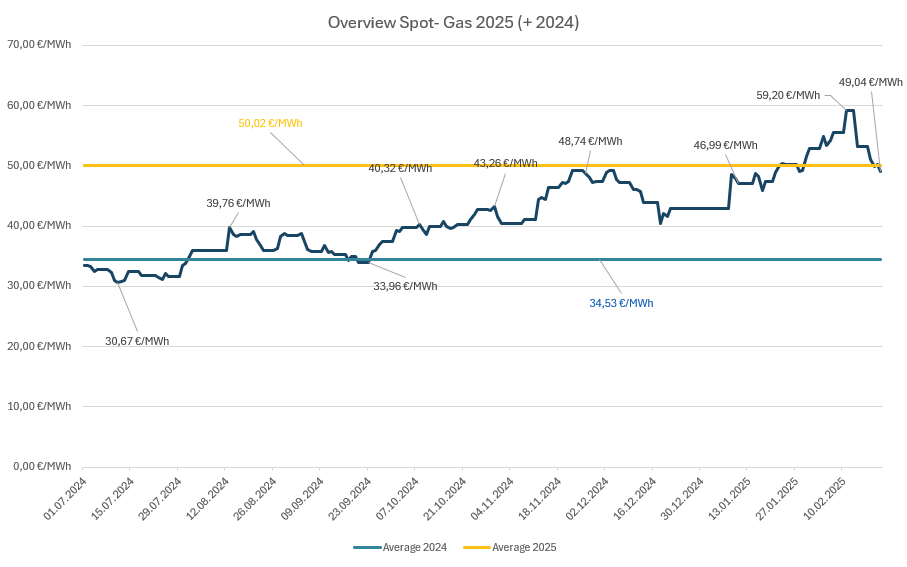Click the 33,96 €/MWh data label
This screenshot has height=567, width=907.
tap(405, 286)
